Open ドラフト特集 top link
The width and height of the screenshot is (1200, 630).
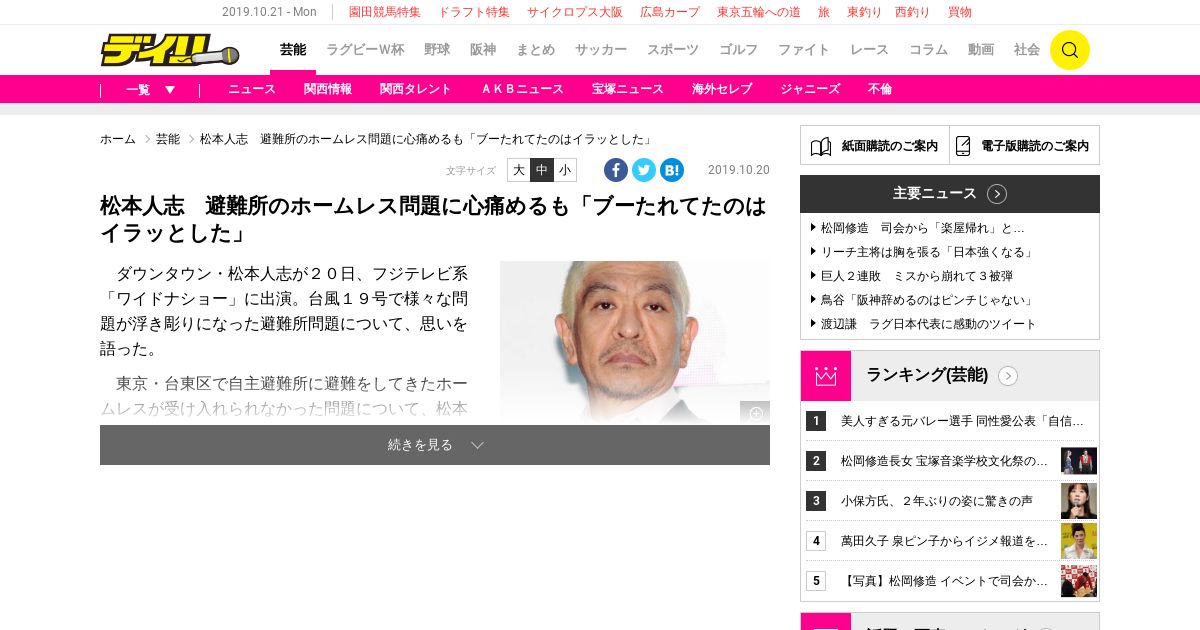click(474, 12)
